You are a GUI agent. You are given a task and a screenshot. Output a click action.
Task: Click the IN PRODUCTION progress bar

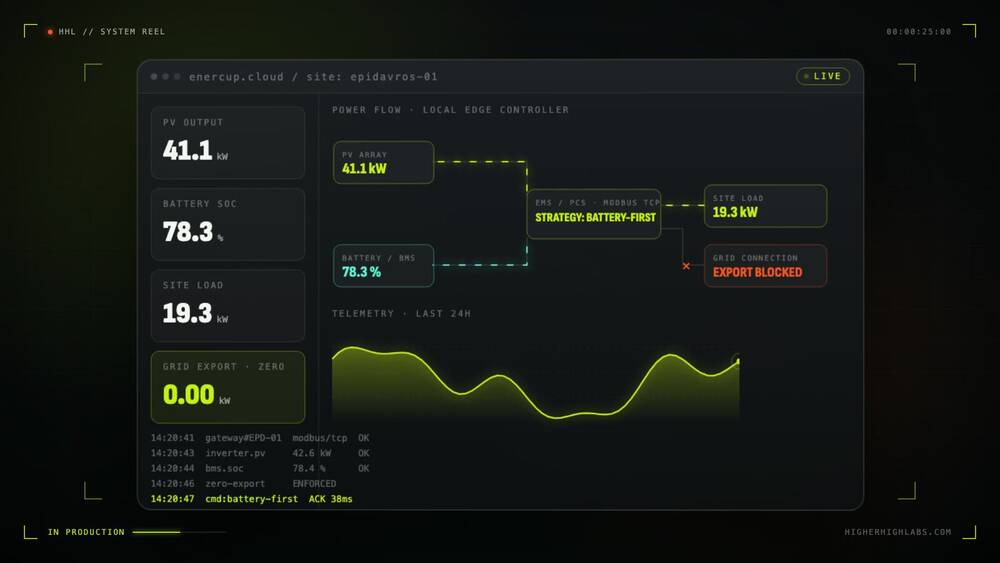180,532
